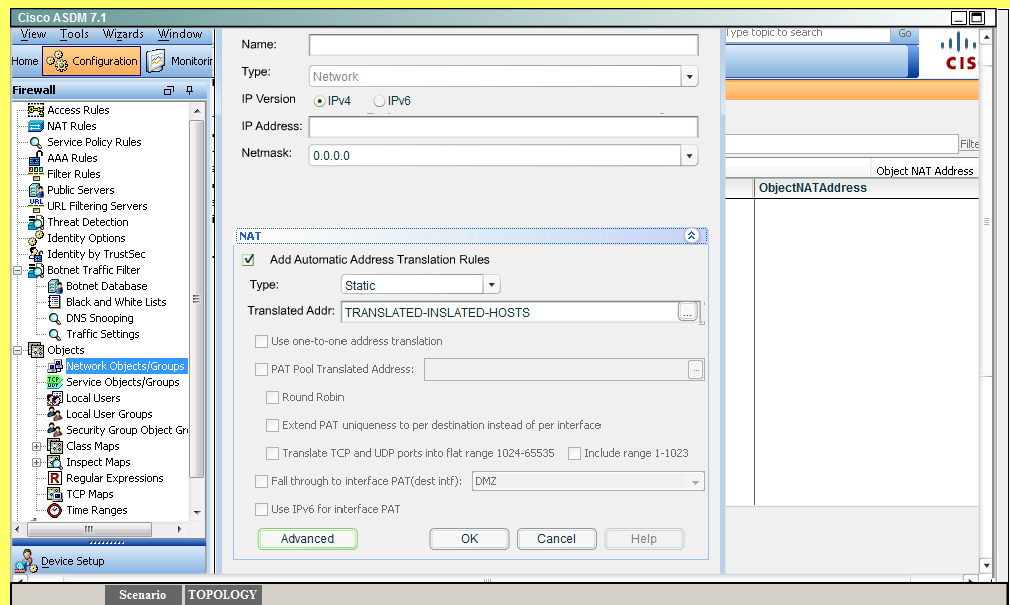
Task: Click the NAT Rules icon in Firewall tree
Action: pos(36,126)
